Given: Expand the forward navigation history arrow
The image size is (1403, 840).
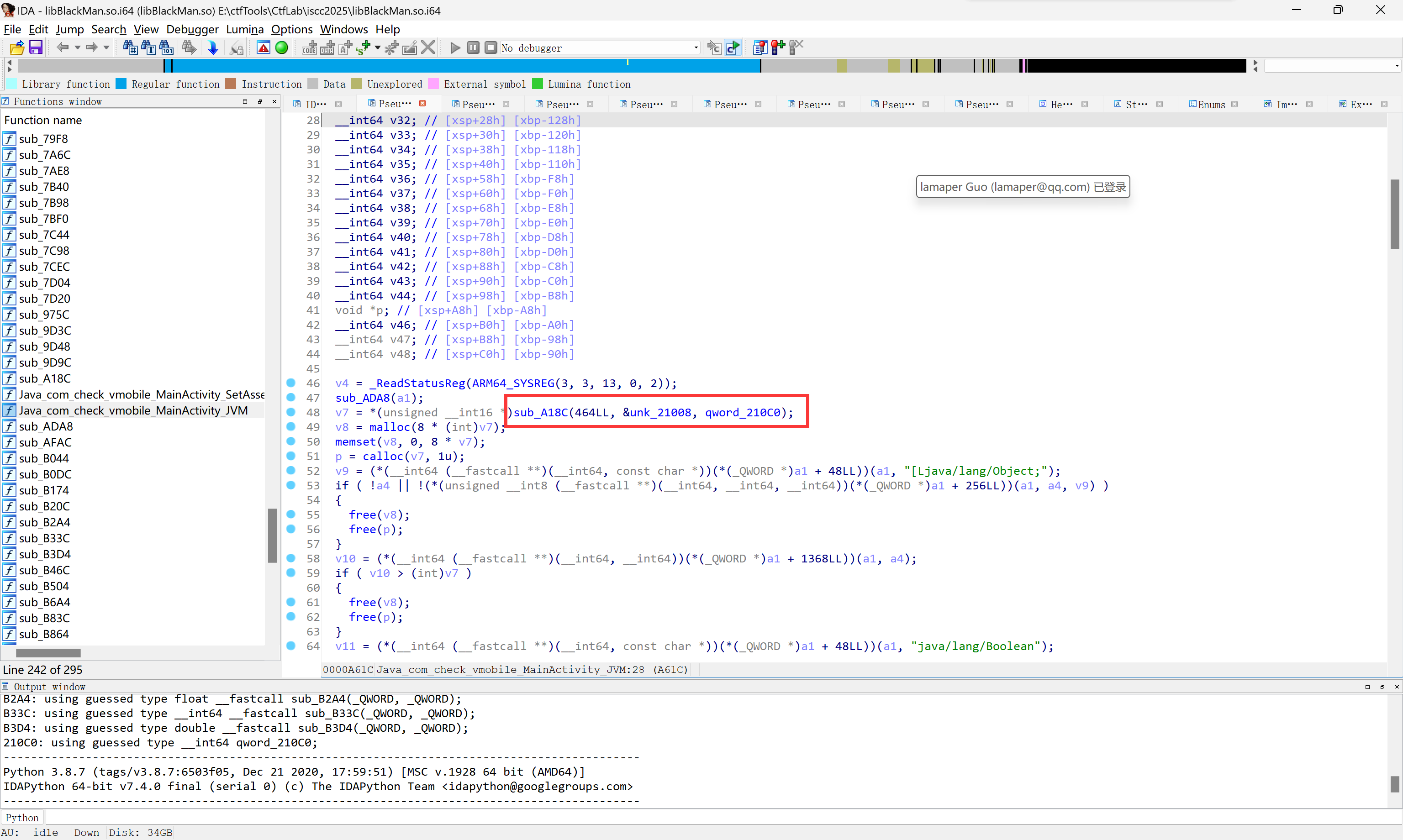Looking at the screenshot, I should coord(106,48).
